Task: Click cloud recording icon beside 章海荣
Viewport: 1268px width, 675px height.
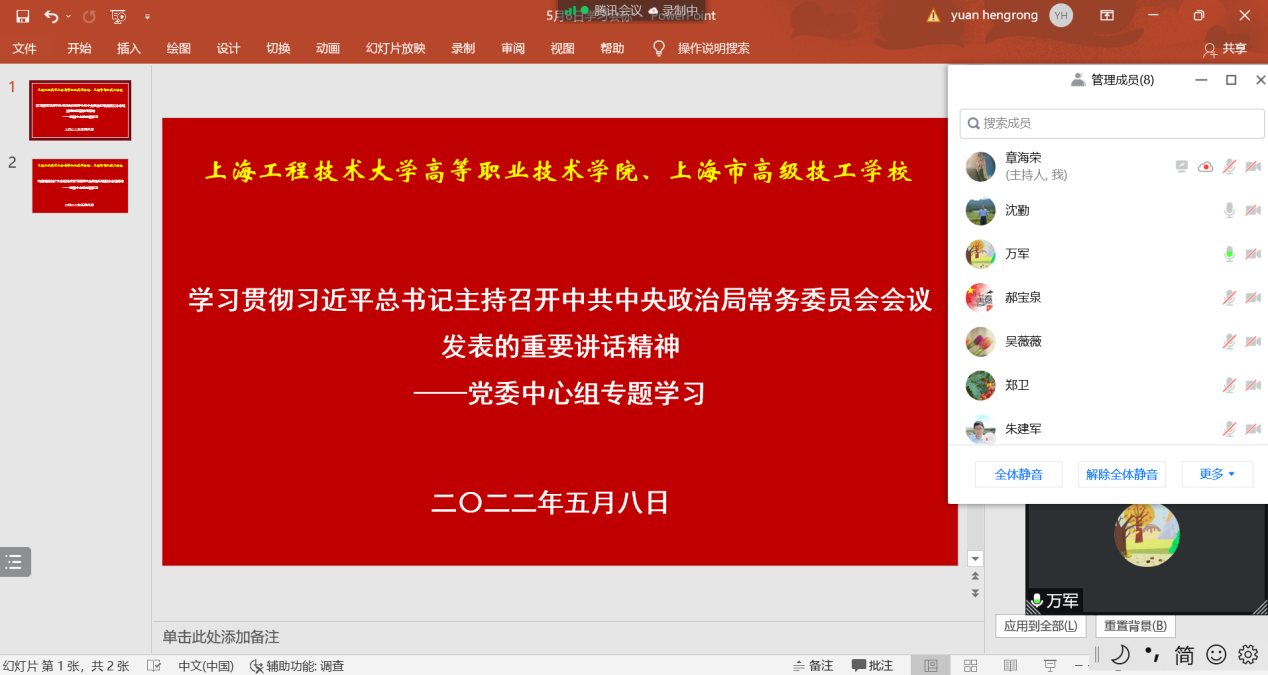Action: click(1205, 166)
